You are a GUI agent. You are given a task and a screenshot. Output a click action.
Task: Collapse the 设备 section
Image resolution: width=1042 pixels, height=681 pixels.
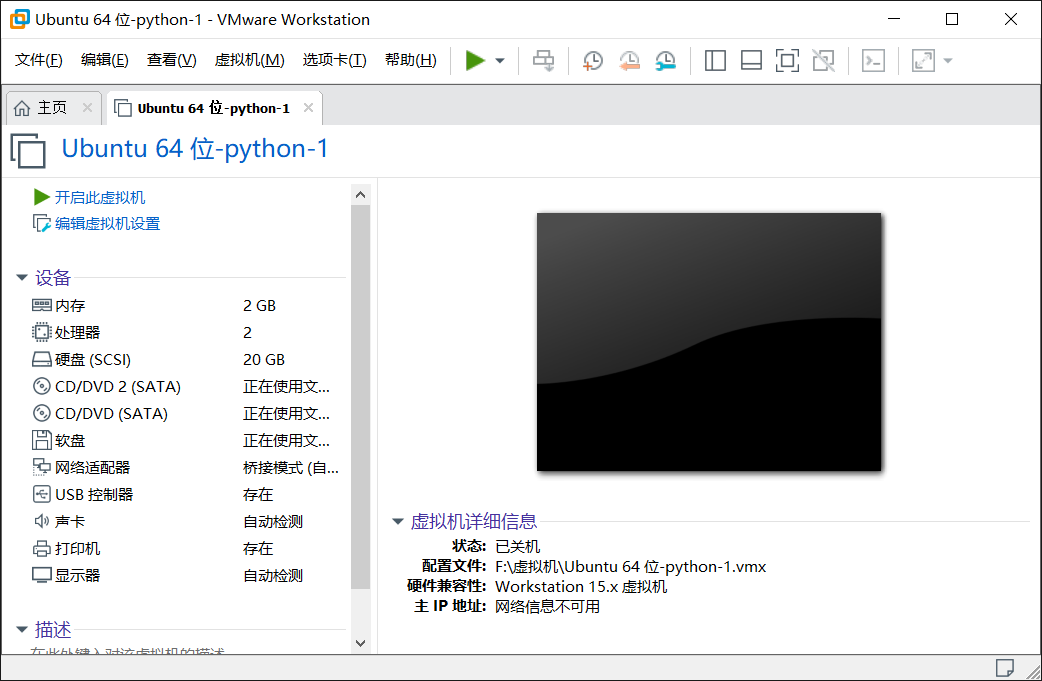22,278
